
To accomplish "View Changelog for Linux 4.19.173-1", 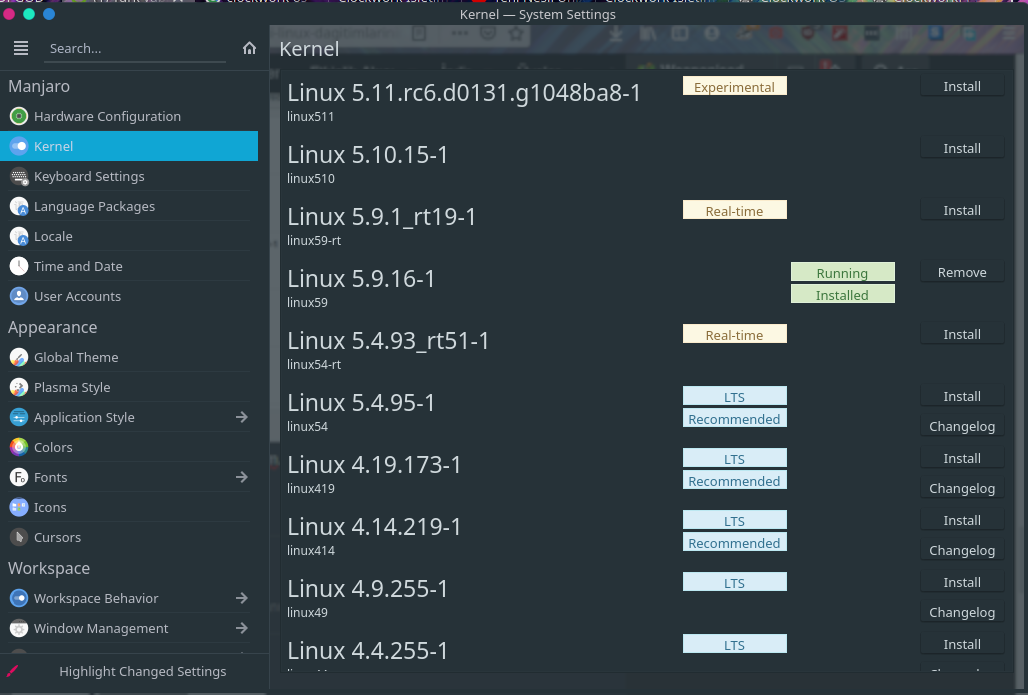I will pyautogui.click(x=962, y=488).
